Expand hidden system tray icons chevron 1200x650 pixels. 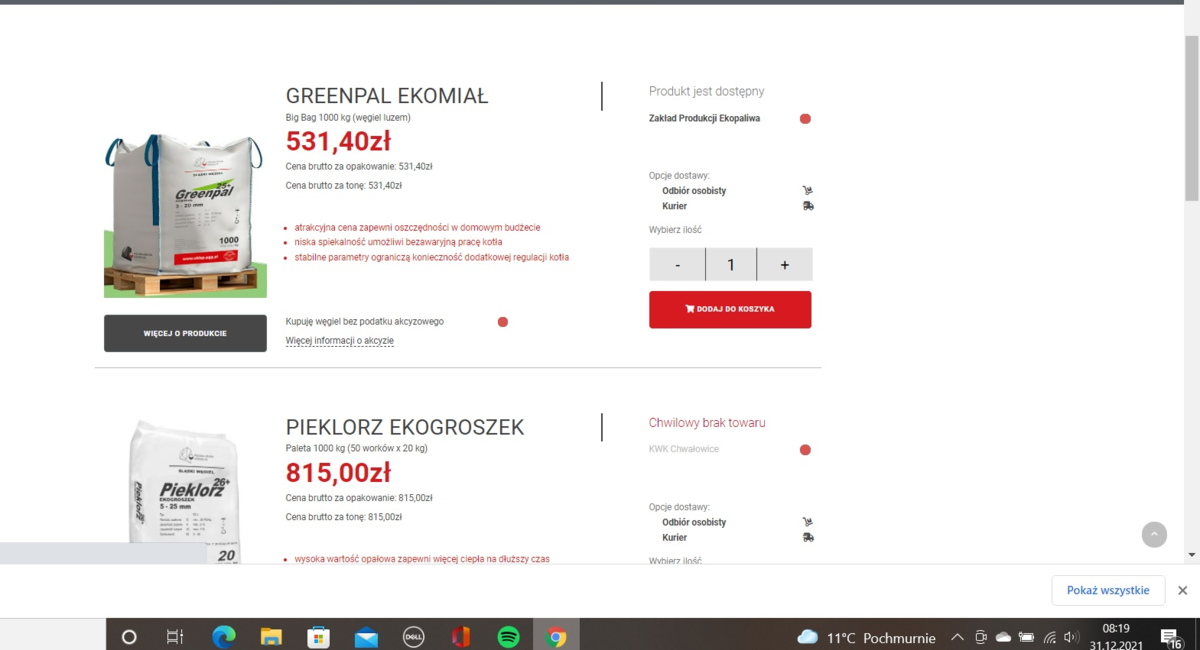click(x=957, y=637)
